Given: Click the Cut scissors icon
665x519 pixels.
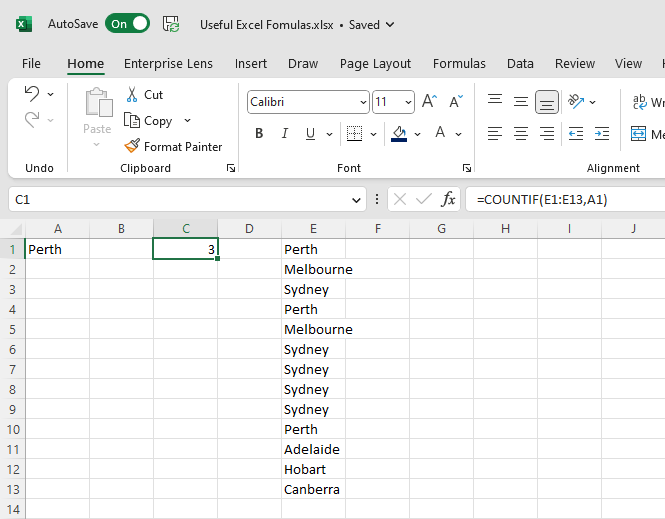Looking at the screenshot, I should click(132, 95).
